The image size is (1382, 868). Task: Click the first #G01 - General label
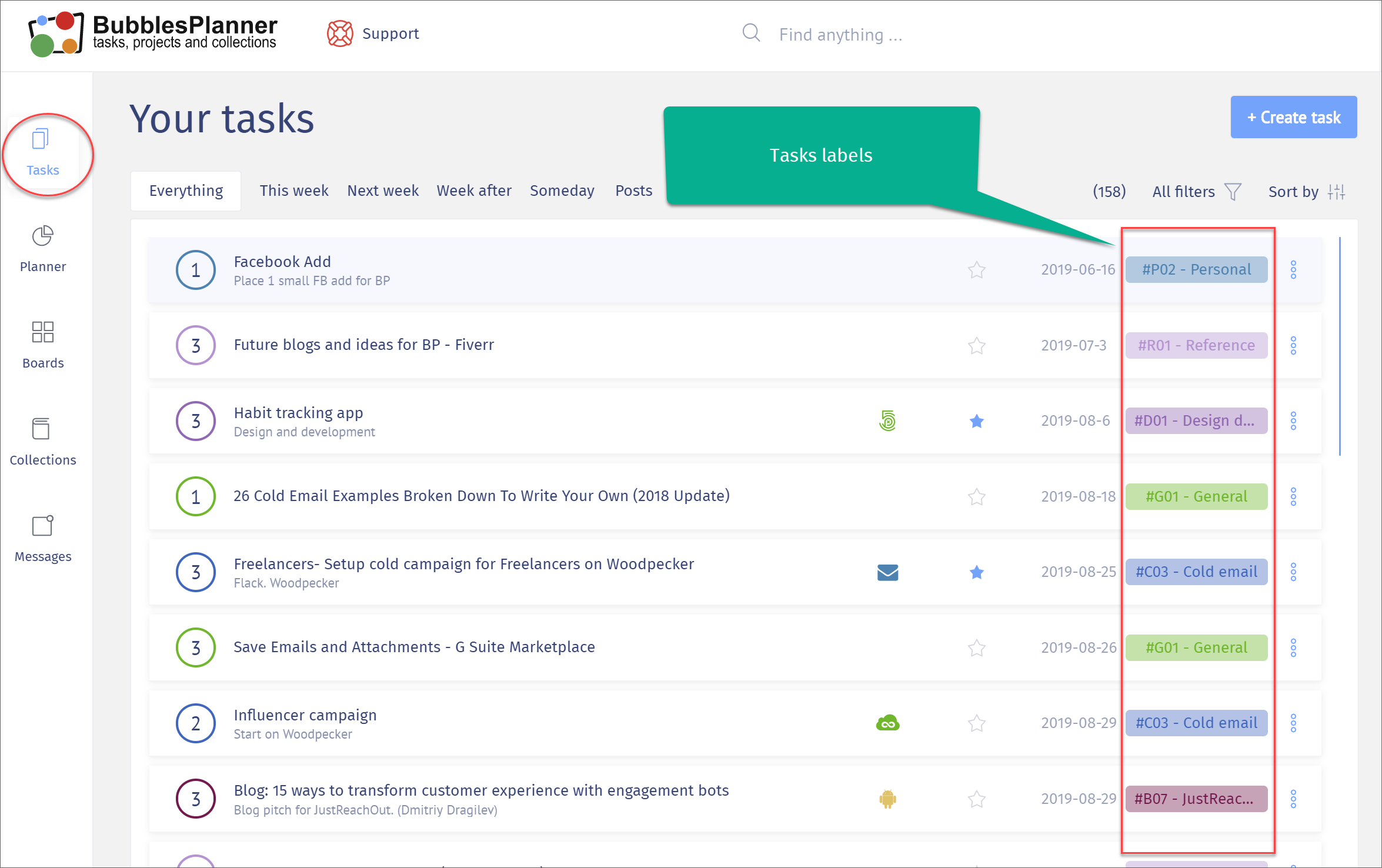tap(1196, 496)
